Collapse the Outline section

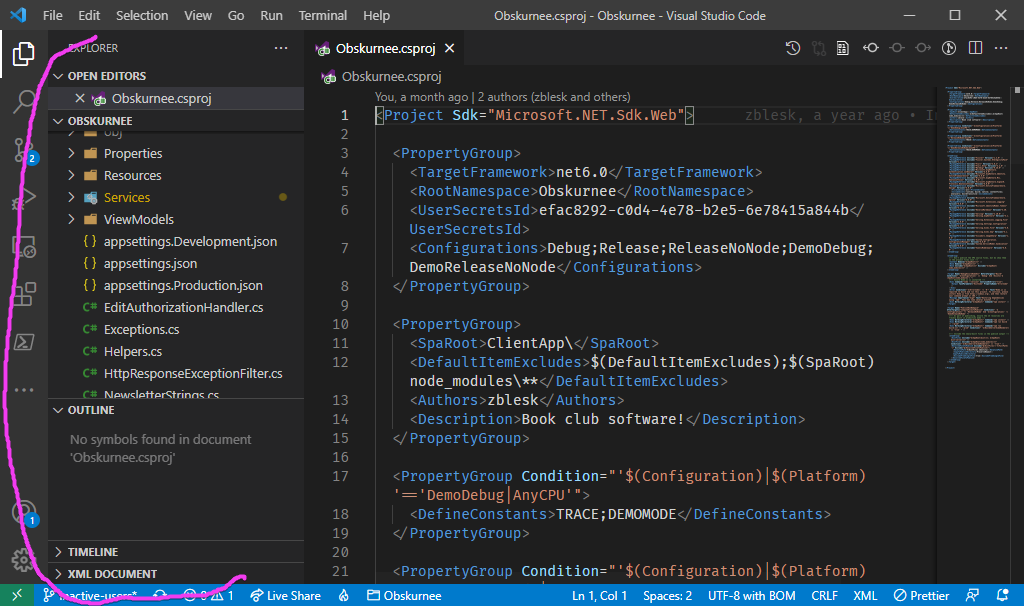pos(176,410)
